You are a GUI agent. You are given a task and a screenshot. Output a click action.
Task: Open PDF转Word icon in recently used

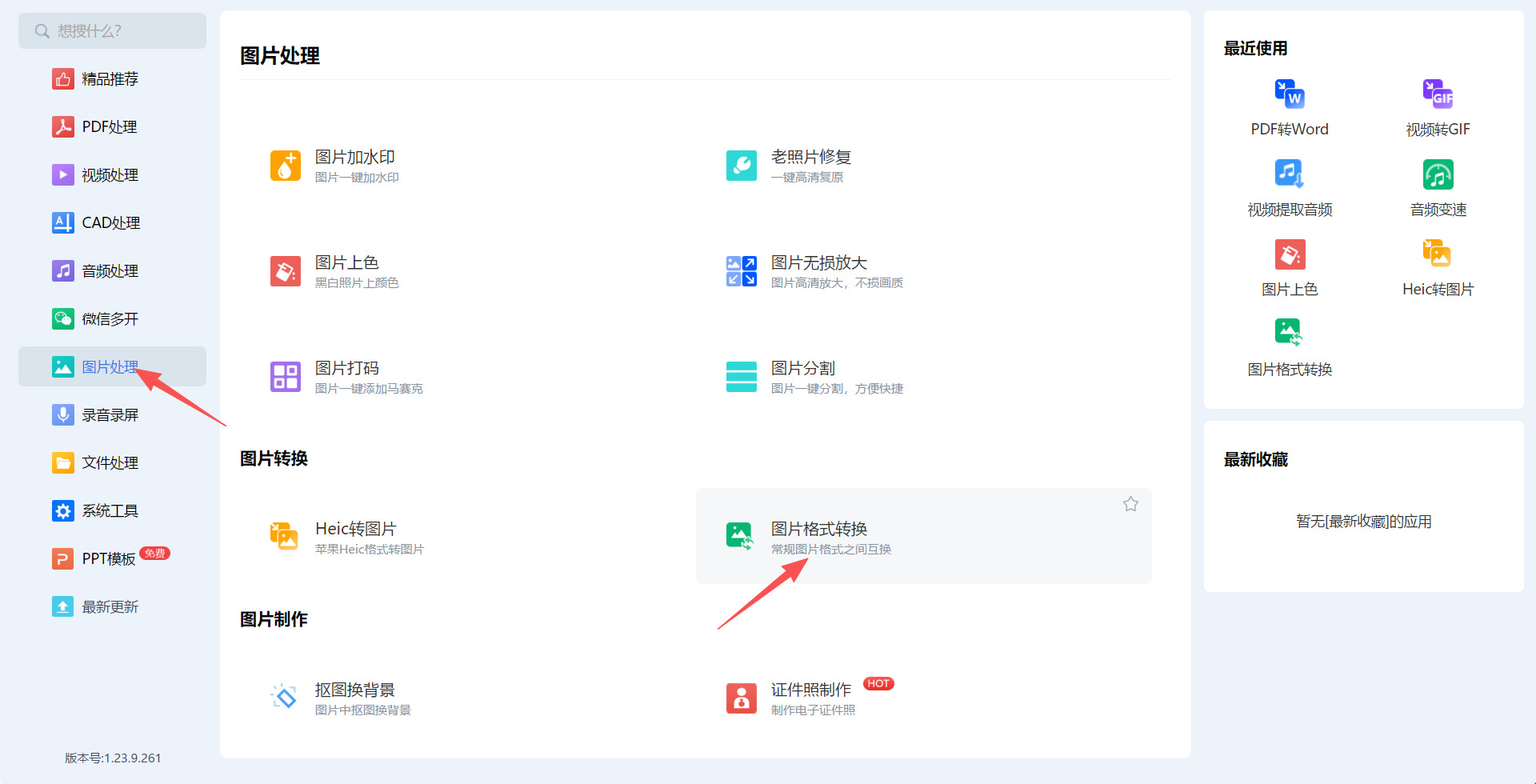coord(1290,94)
